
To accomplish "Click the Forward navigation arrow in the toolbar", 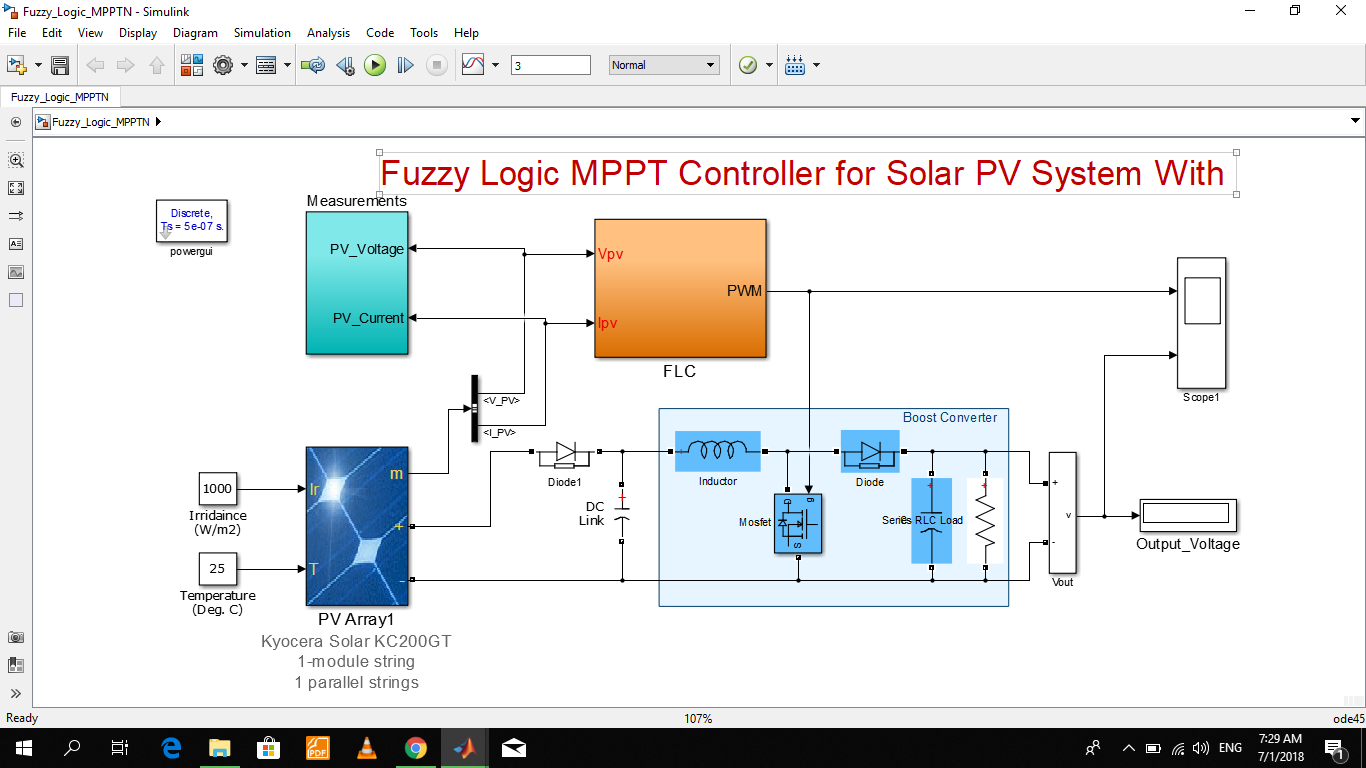I will click(126, 65).
